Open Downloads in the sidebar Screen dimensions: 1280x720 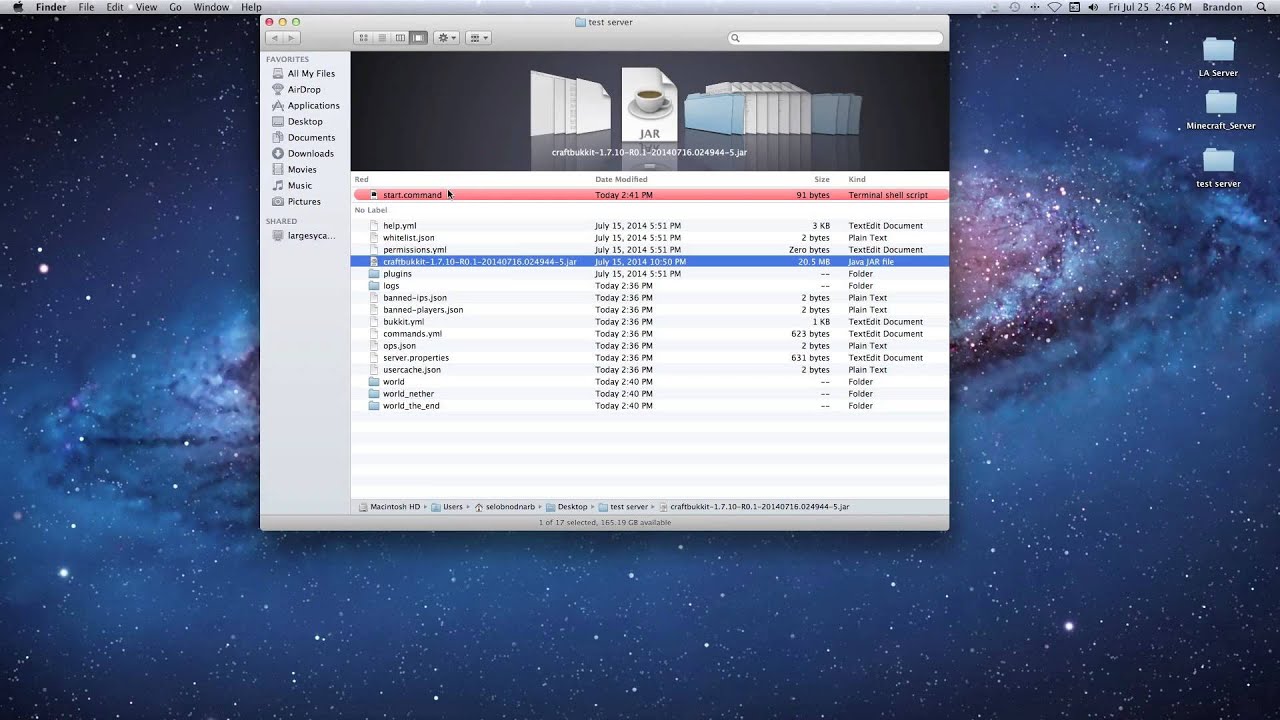tap(310, 153)
